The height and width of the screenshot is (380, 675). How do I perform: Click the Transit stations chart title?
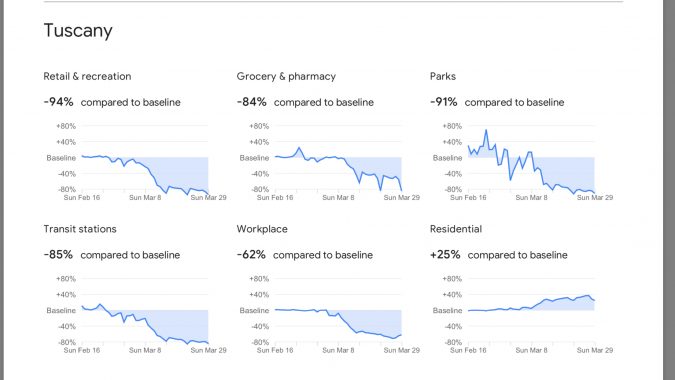tap(80, 229)
